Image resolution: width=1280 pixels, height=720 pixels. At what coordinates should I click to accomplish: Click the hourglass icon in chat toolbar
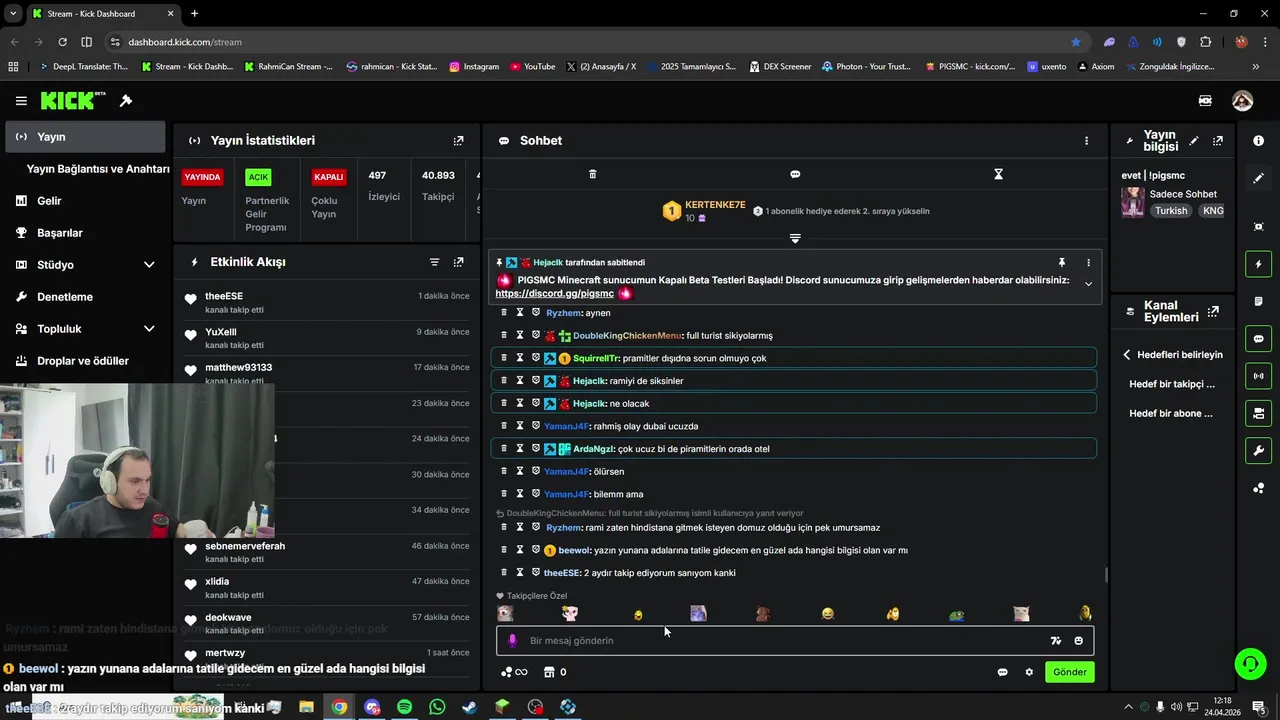[x=998, y=174]
